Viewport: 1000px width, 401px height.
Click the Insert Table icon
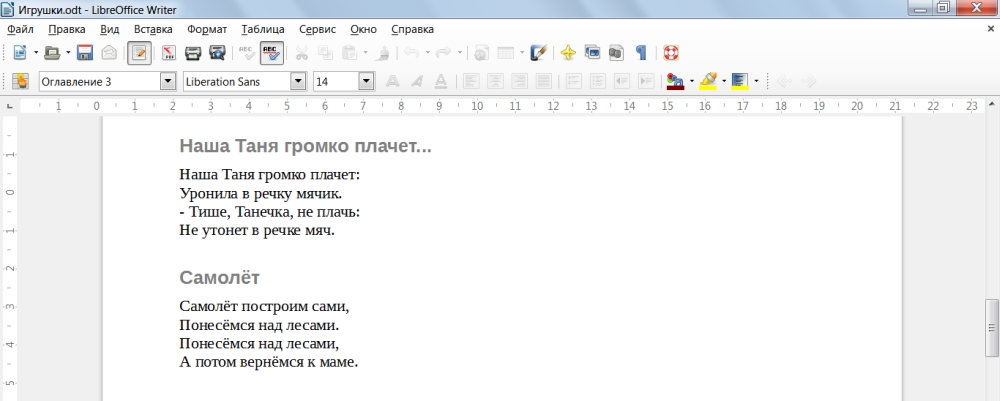click(x=506, y=53)
